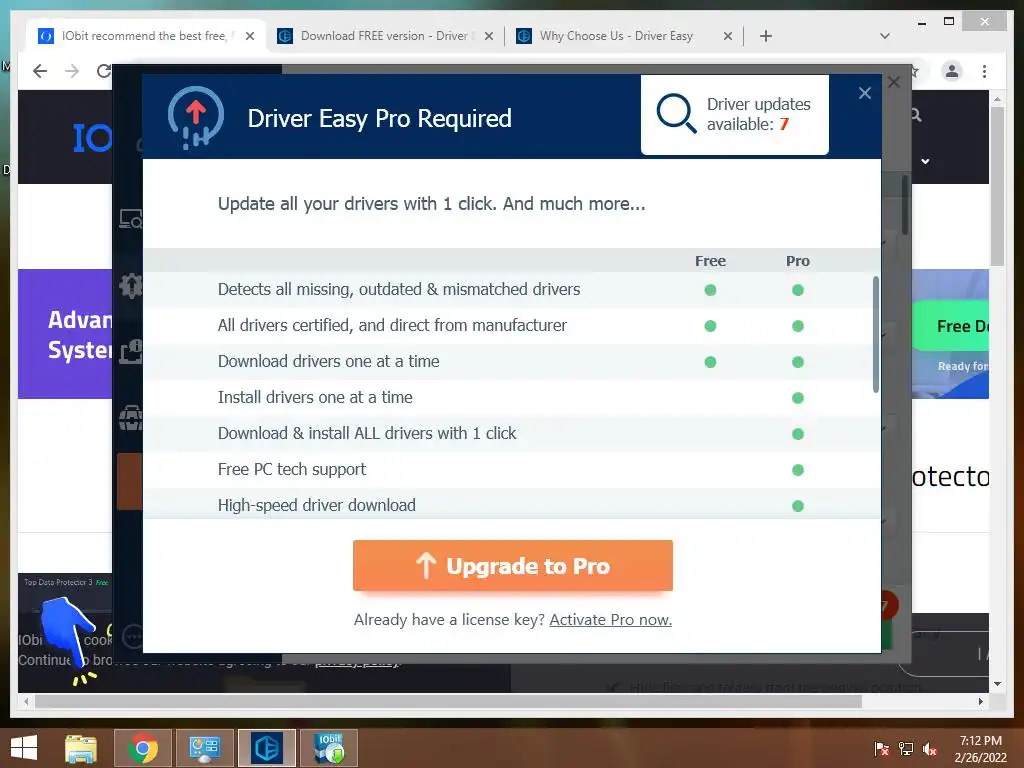
Task: Click the muted volume tray icon
Action: (x=930, y=749)
